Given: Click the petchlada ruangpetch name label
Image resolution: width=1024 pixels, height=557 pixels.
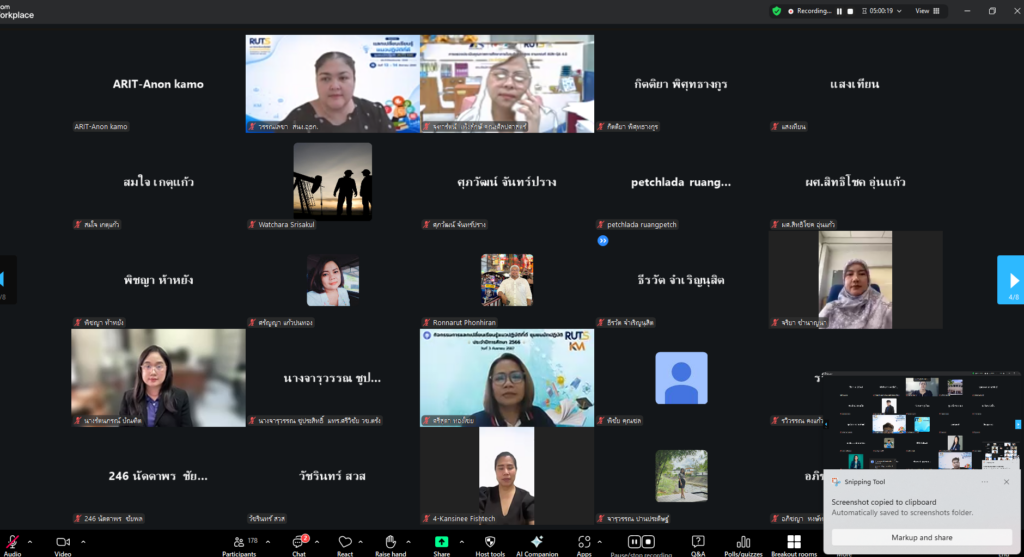Looking at the screenshot, I should [637, 225].
